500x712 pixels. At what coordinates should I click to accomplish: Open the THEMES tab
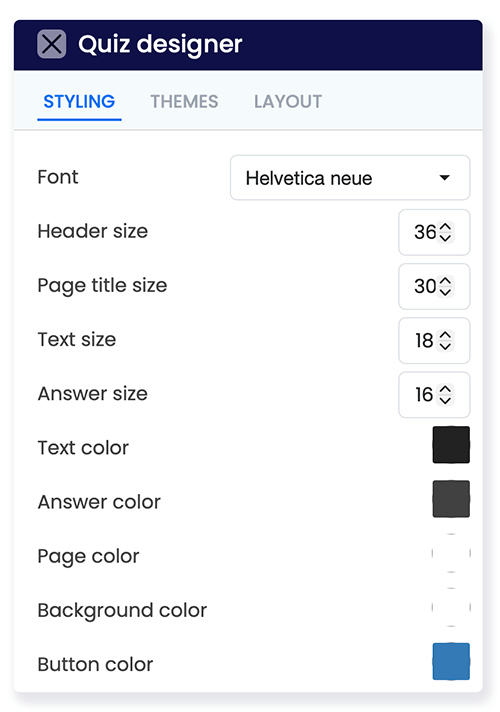coord(184,102)
